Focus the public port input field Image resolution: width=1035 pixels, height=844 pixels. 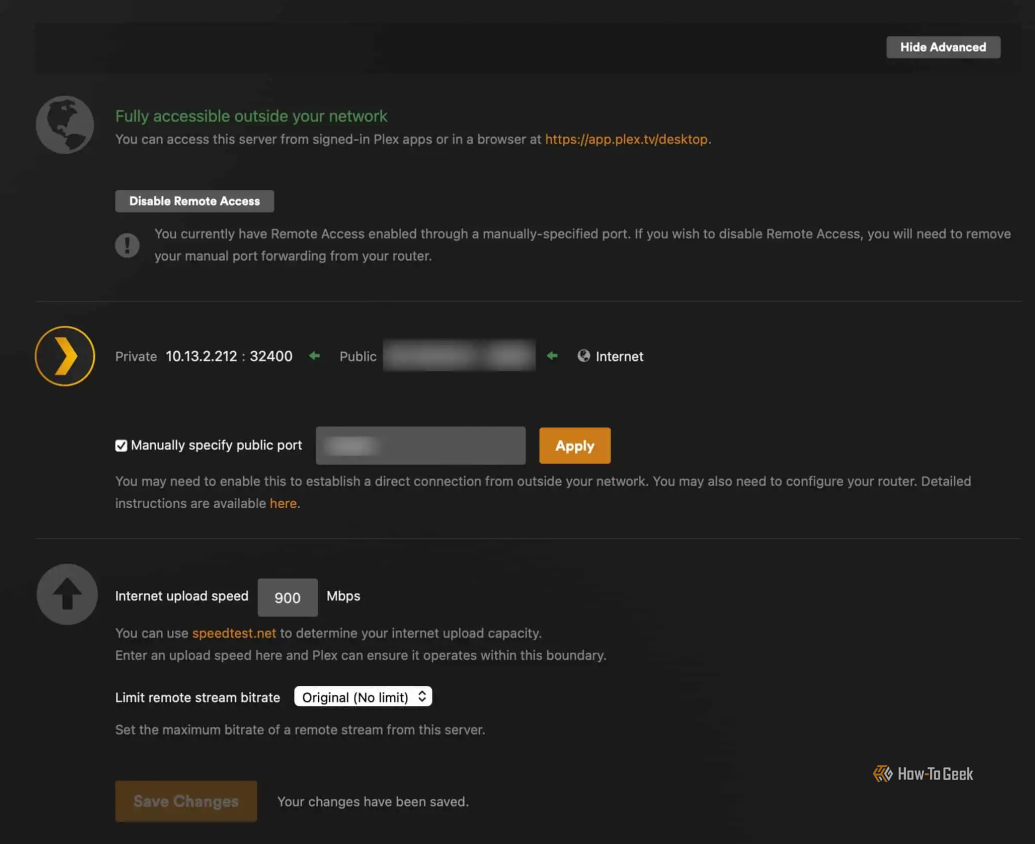pyautogui.click(x=420, y=446)
